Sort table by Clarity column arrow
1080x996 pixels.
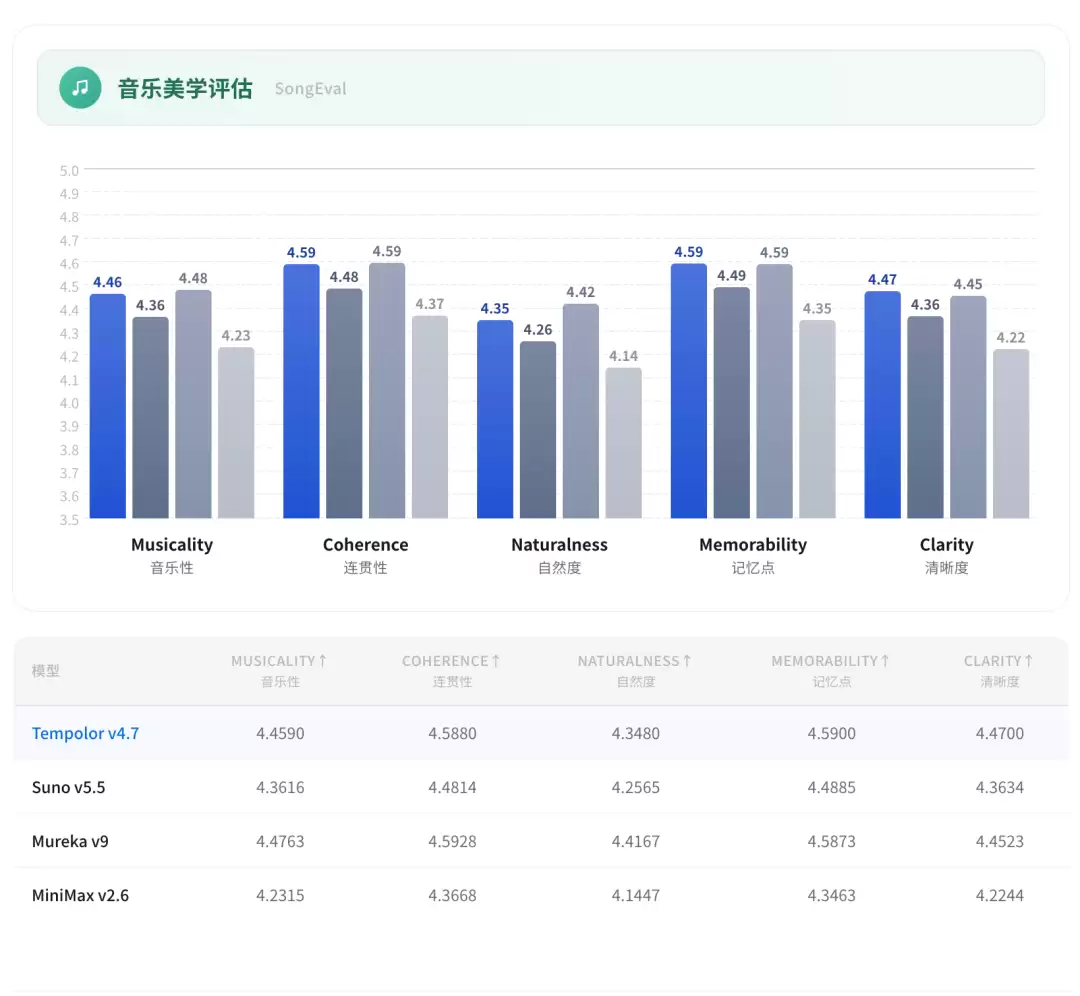click(1028, 661)
